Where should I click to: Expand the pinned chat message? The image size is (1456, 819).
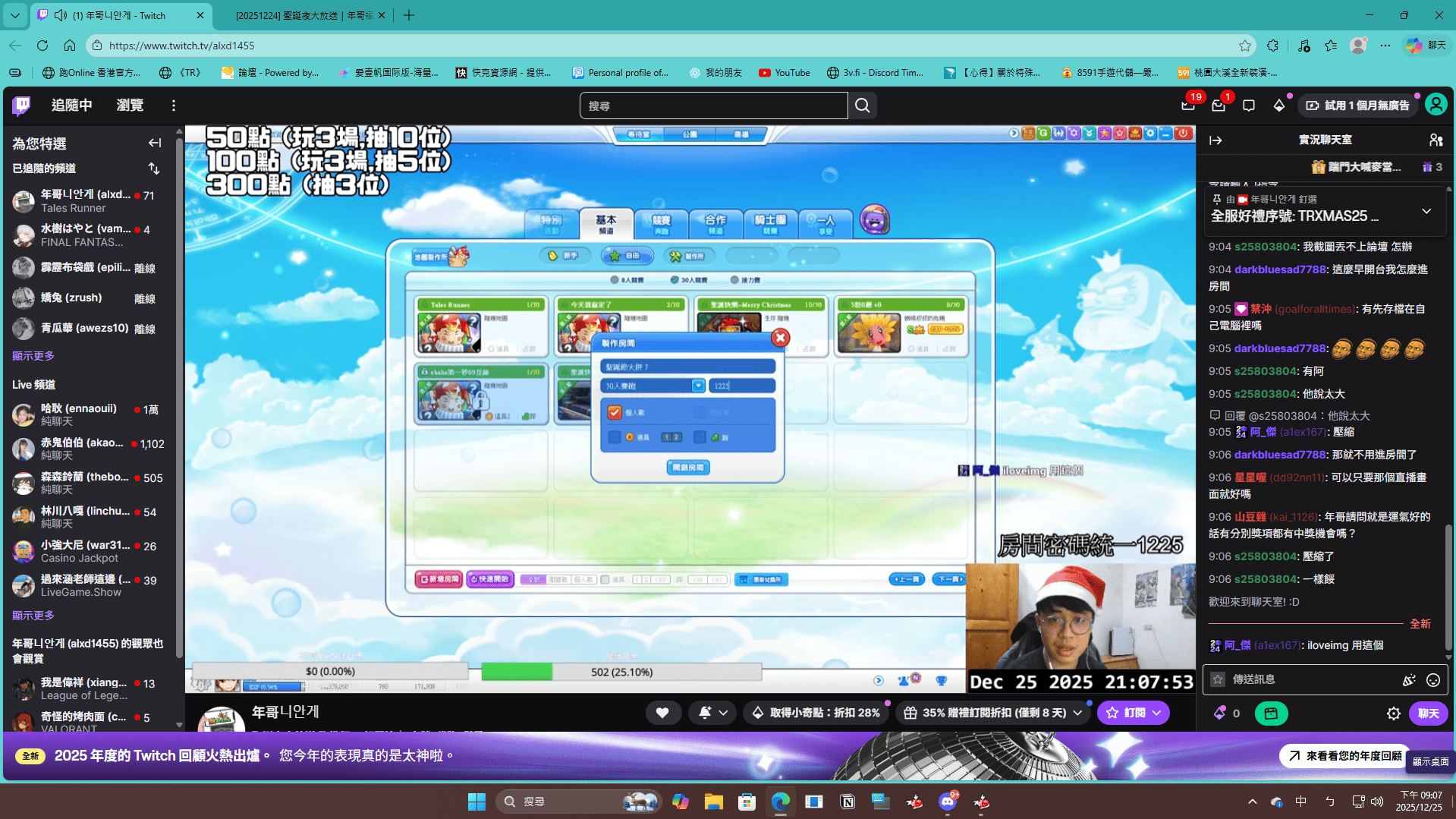click(x=1426, y=211)
